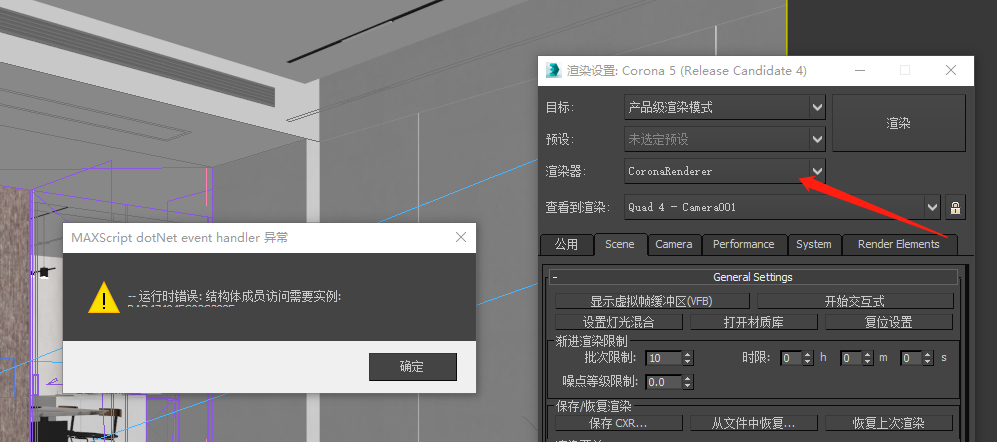Click the 渲染 render button

pos(898,123)
